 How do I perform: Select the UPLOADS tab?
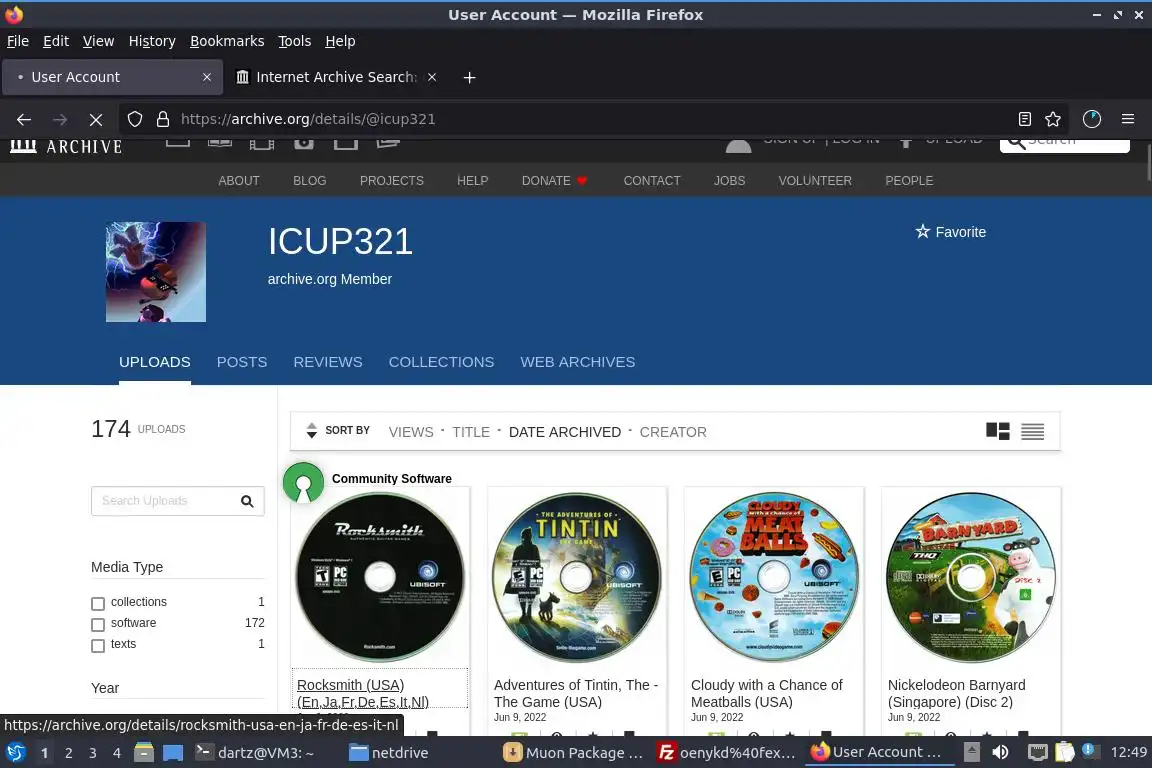click(154, 362)
